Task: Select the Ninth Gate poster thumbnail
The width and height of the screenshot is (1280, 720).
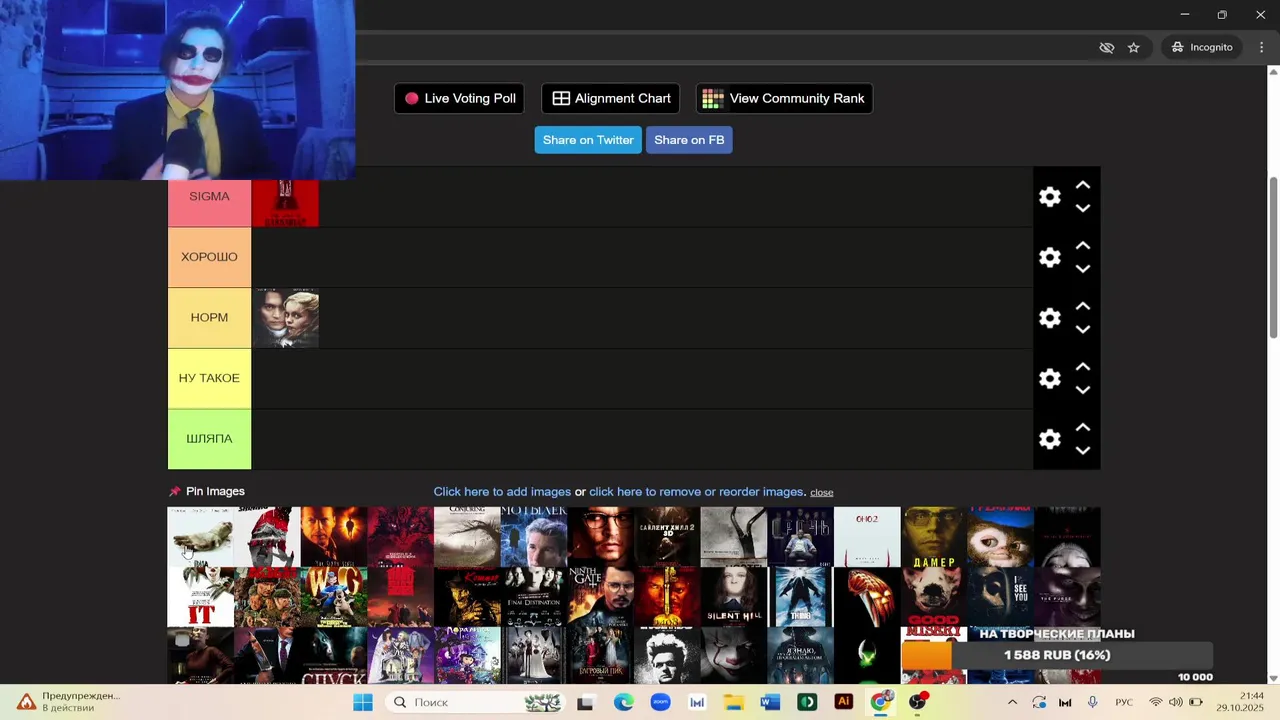Action: click(600, 597)
